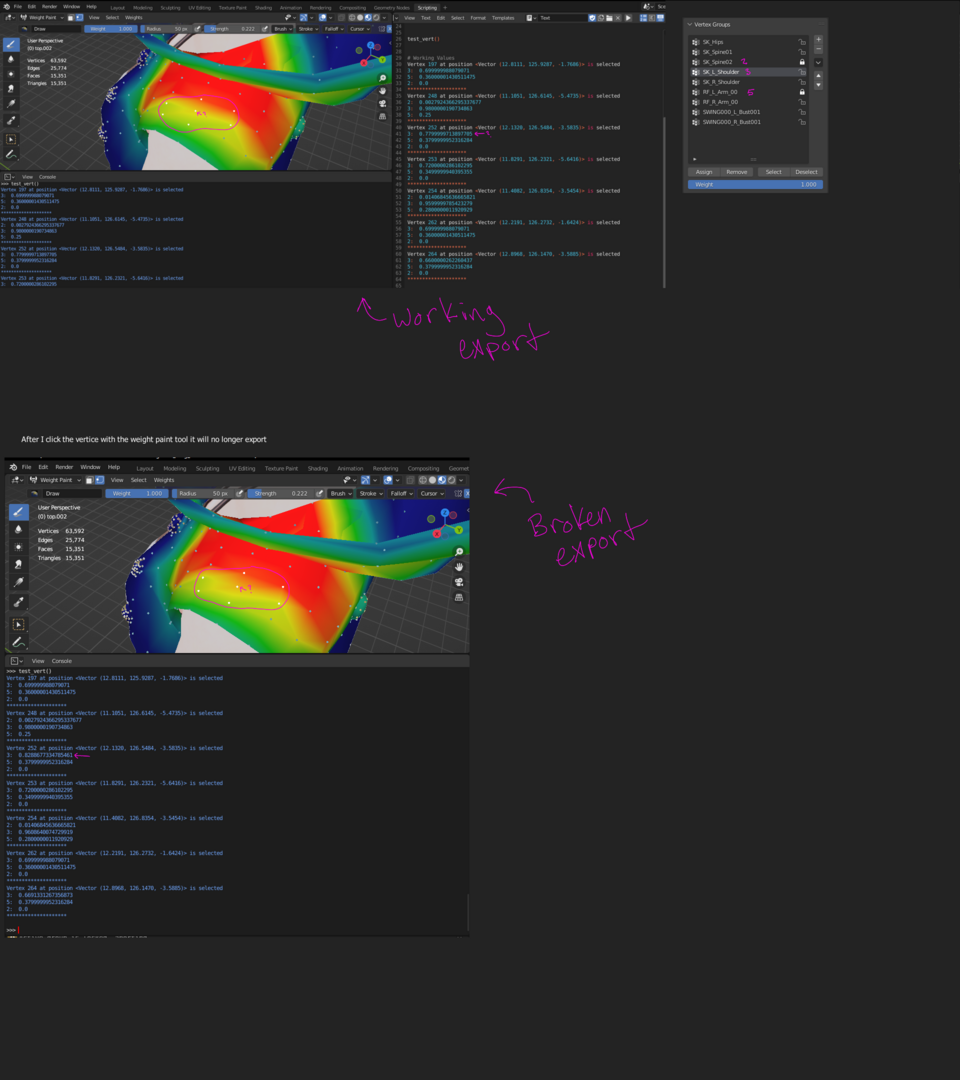The width and height of the screenshot is (960, 1080).
Task: Run the script with the play button
Action: [x=628, y=18]
